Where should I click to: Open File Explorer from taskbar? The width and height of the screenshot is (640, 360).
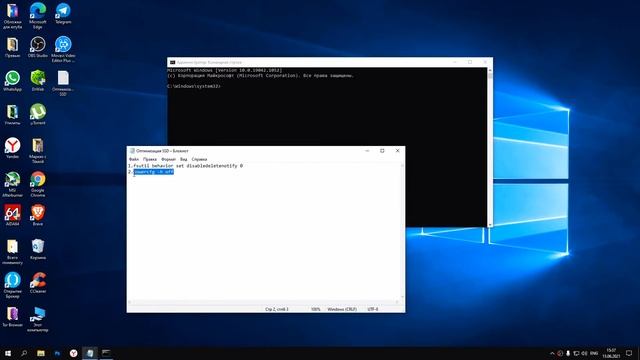41,353
